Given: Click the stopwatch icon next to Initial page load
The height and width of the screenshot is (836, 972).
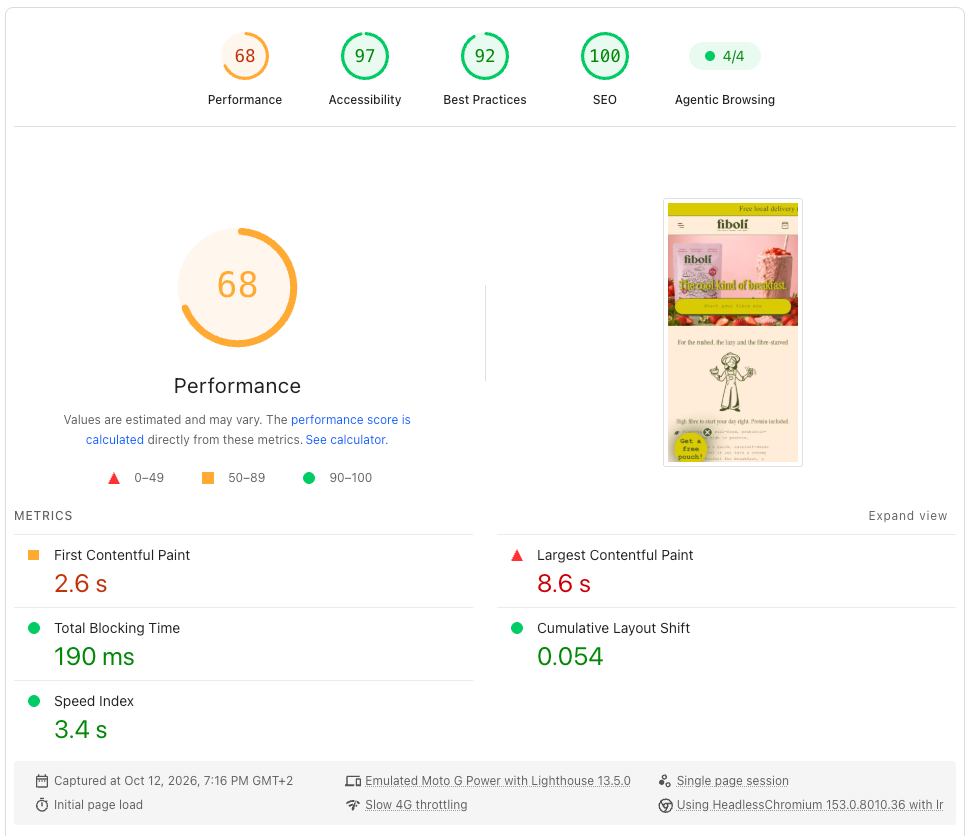Looking at the screenshot, I should pyautogui.click(x=42, y=805).
